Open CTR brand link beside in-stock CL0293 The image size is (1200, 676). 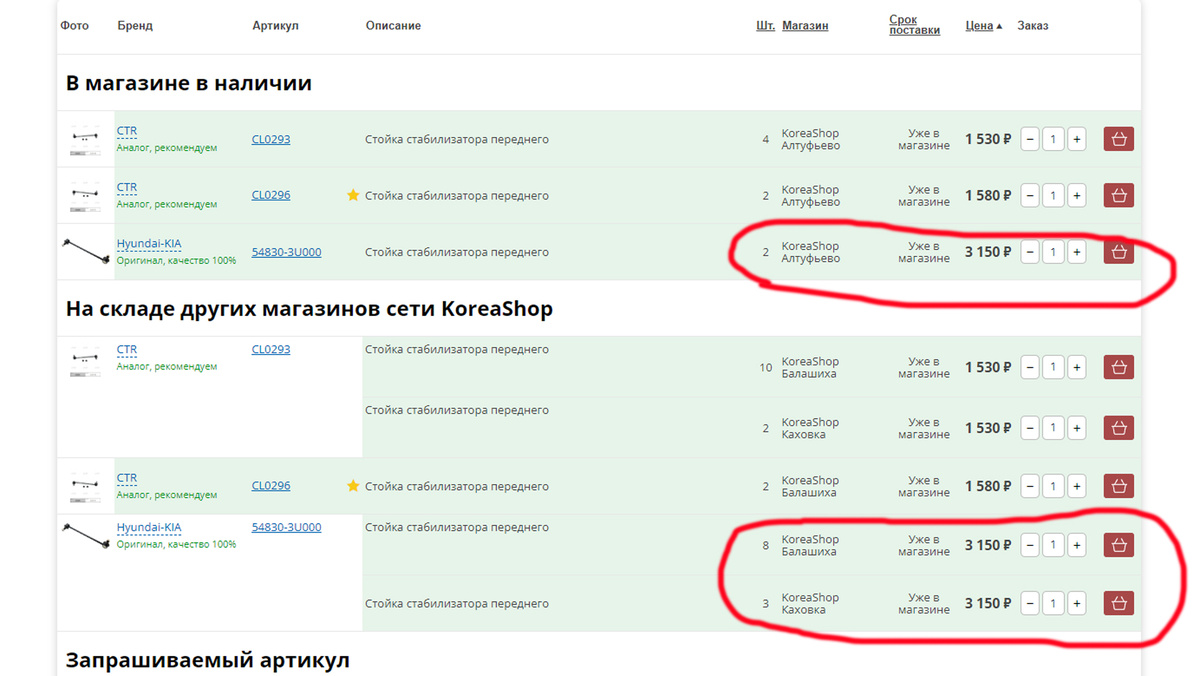(x=127, y=131)
